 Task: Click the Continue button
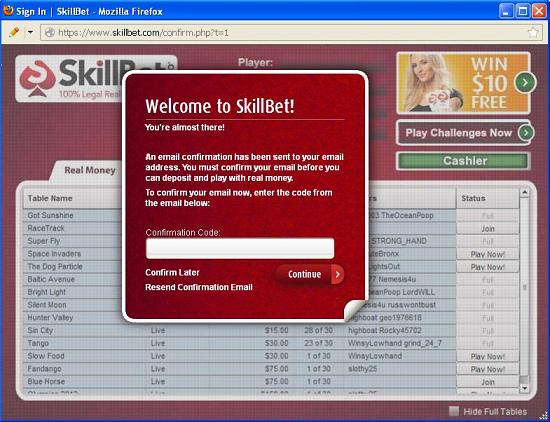click(310, 274)
